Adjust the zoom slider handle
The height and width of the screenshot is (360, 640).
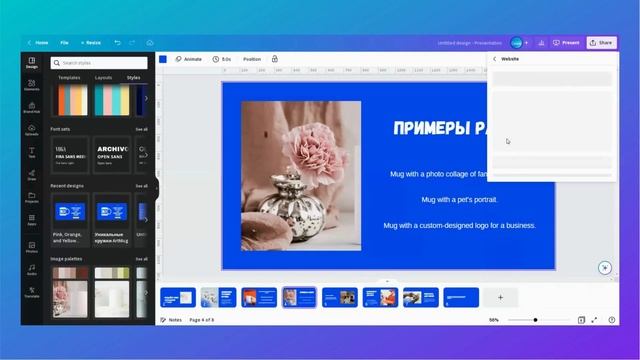click(x=535, y=320)
